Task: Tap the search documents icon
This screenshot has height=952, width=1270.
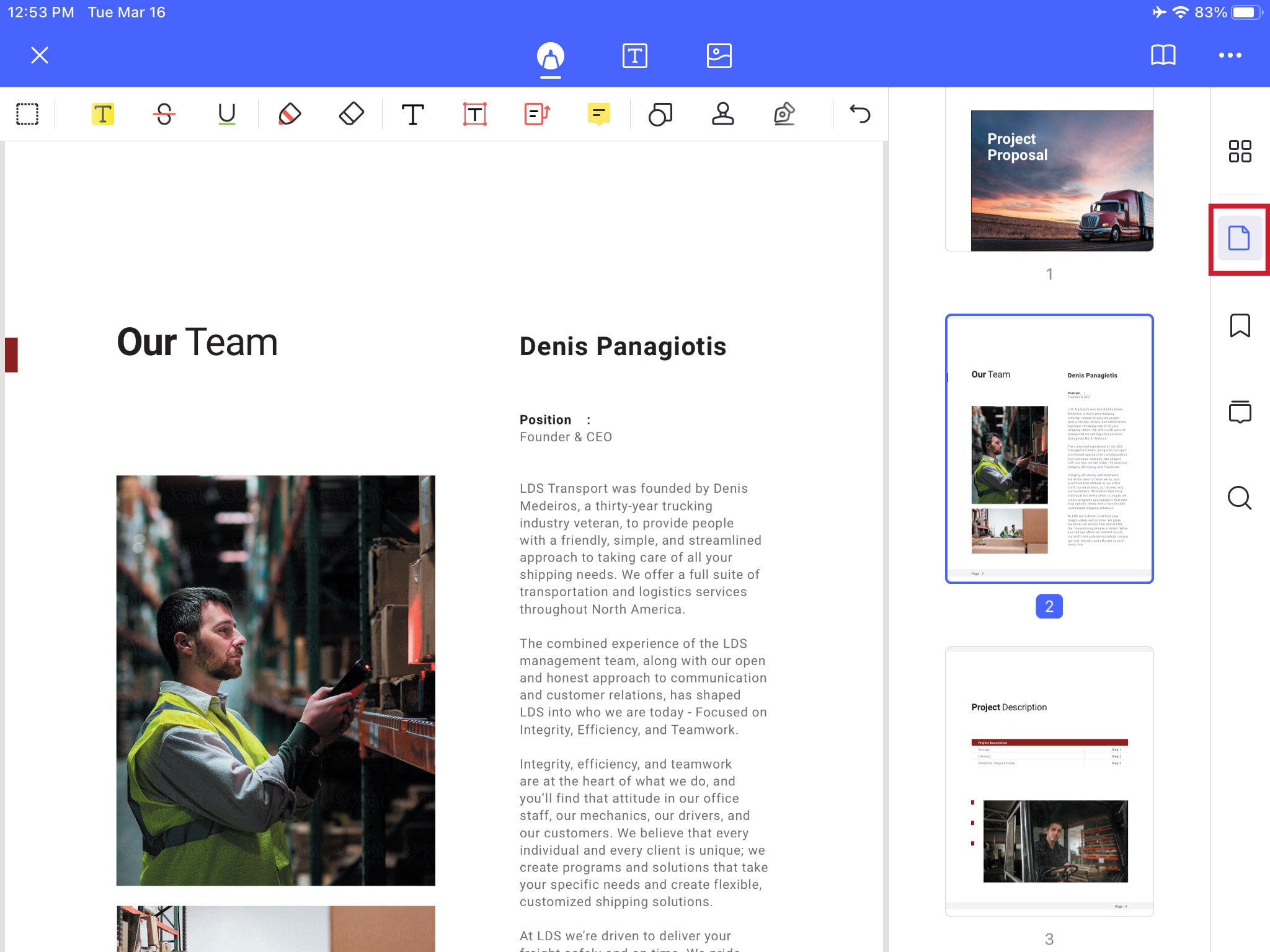Action: click(x=1239, y=497)
